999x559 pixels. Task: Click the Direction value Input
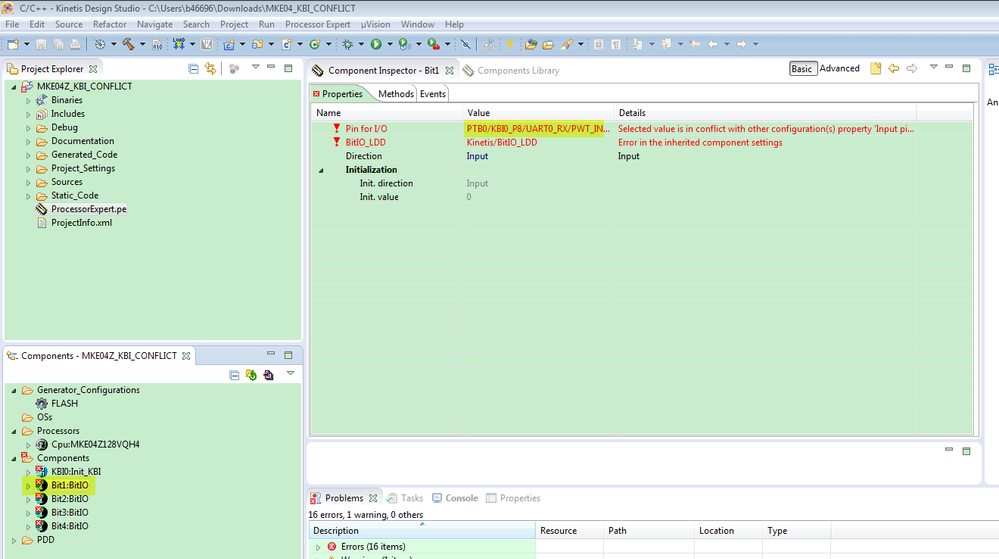pyautogui.click(x=477, y=156)
